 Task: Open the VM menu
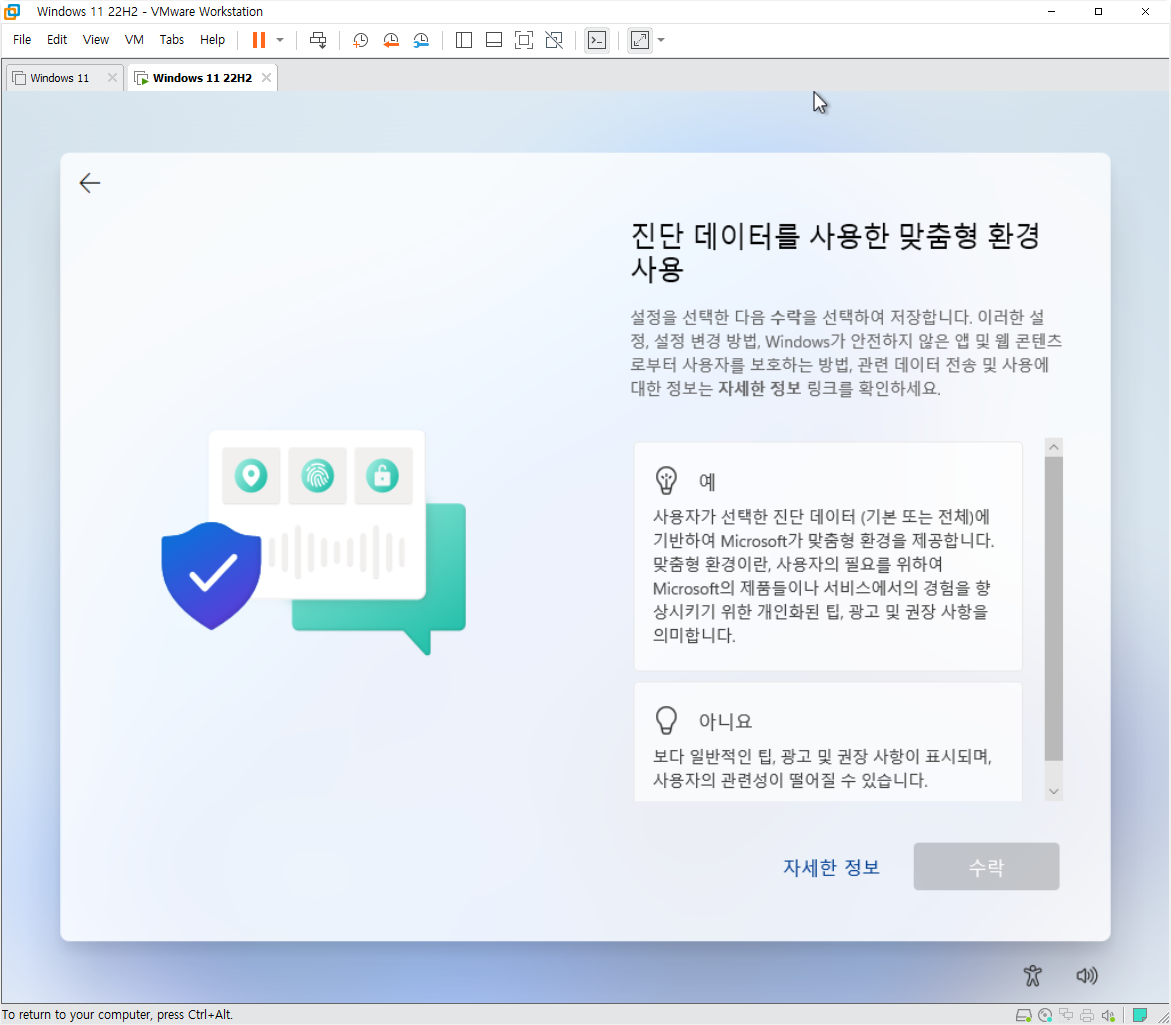click(x=134, y=40)
